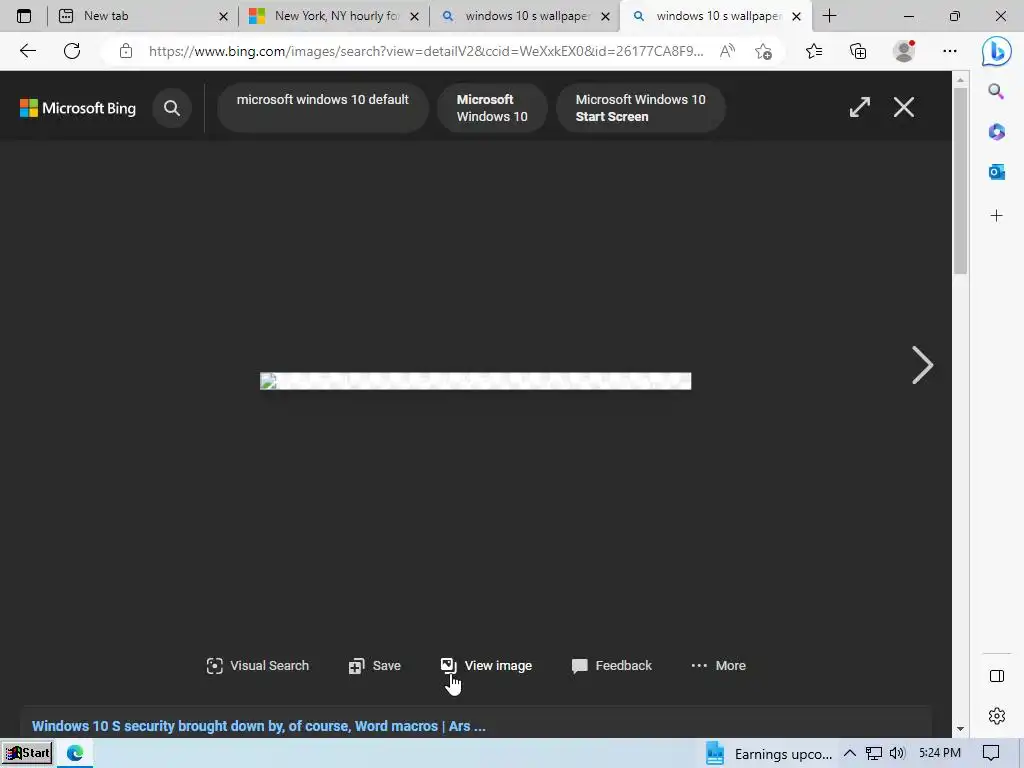
Task: Open the Windows Start menu
Action: (x=27, y=753)
